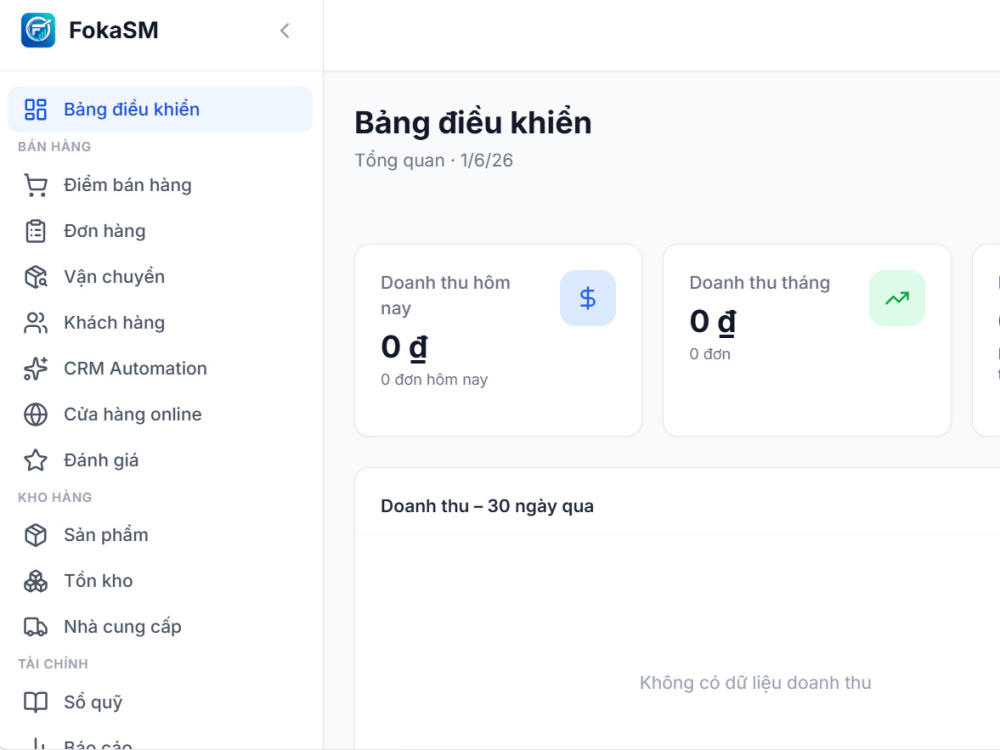
Task: Click the 'Tổng quan · 1/6/26' subtitle
Action: (x=434, y=160)
